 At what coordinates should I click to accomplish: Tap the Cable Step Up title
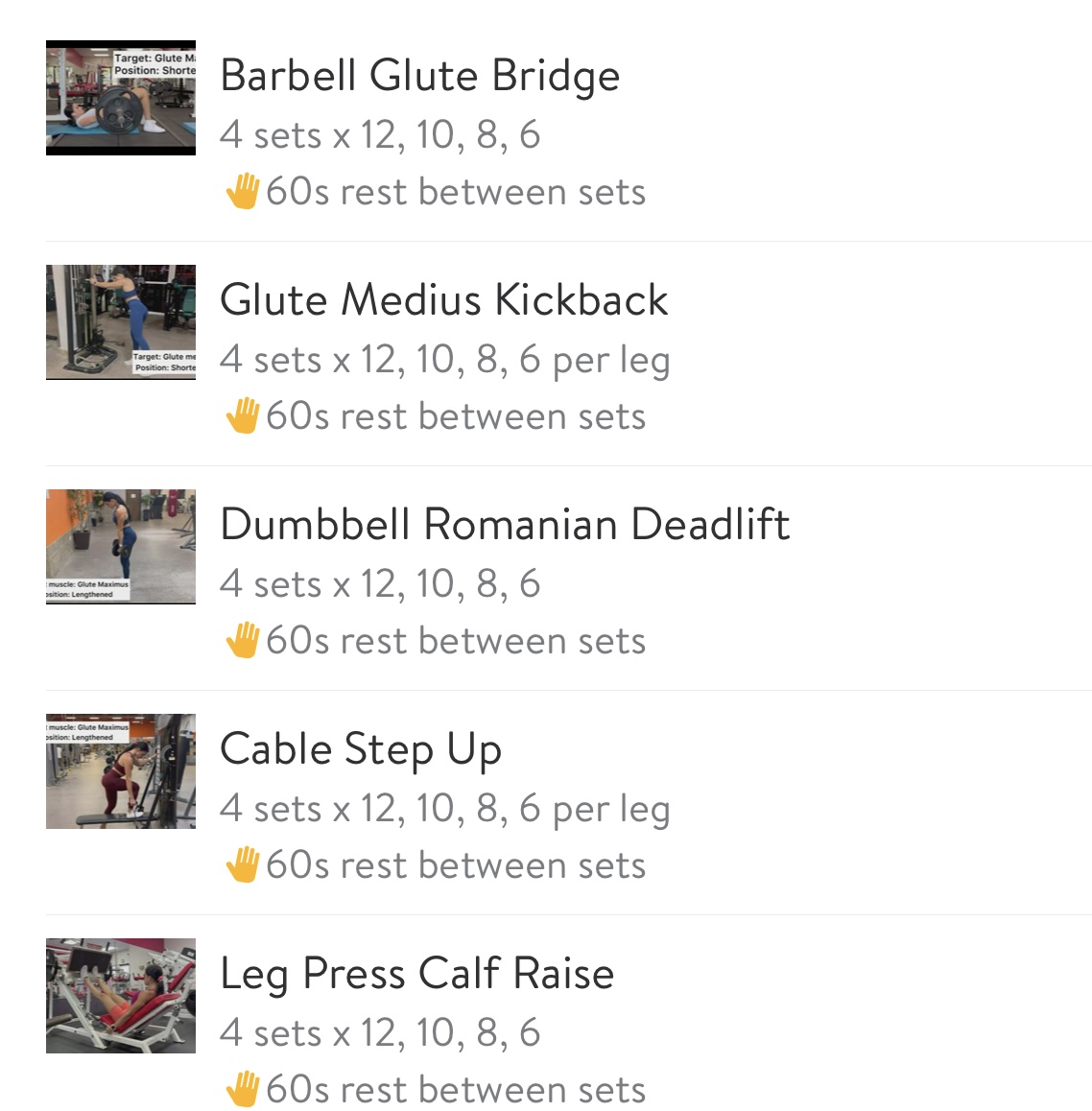pyautogui.click(x=361, y=749)
